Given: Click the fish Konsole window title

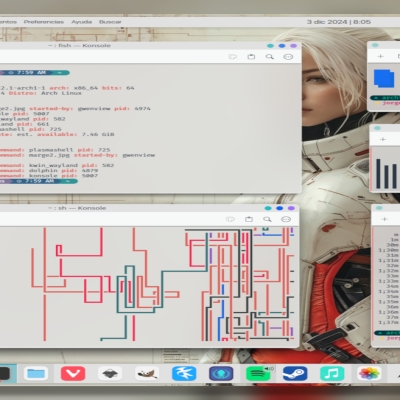Looking at the screenshot, I should pyautogui.click(x=79, y=45).
